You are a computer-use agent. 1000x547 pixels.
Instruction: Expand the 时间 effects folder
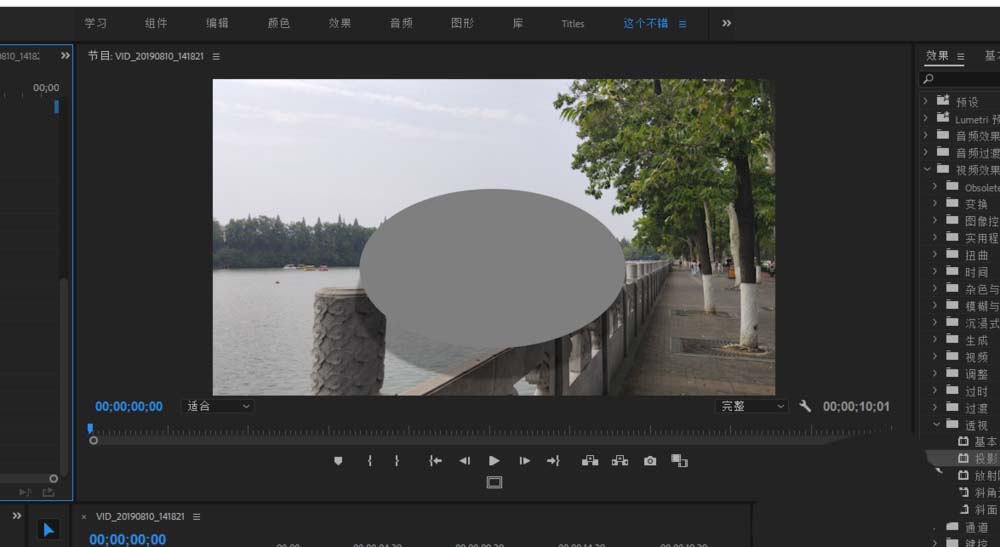coord(935,272)
